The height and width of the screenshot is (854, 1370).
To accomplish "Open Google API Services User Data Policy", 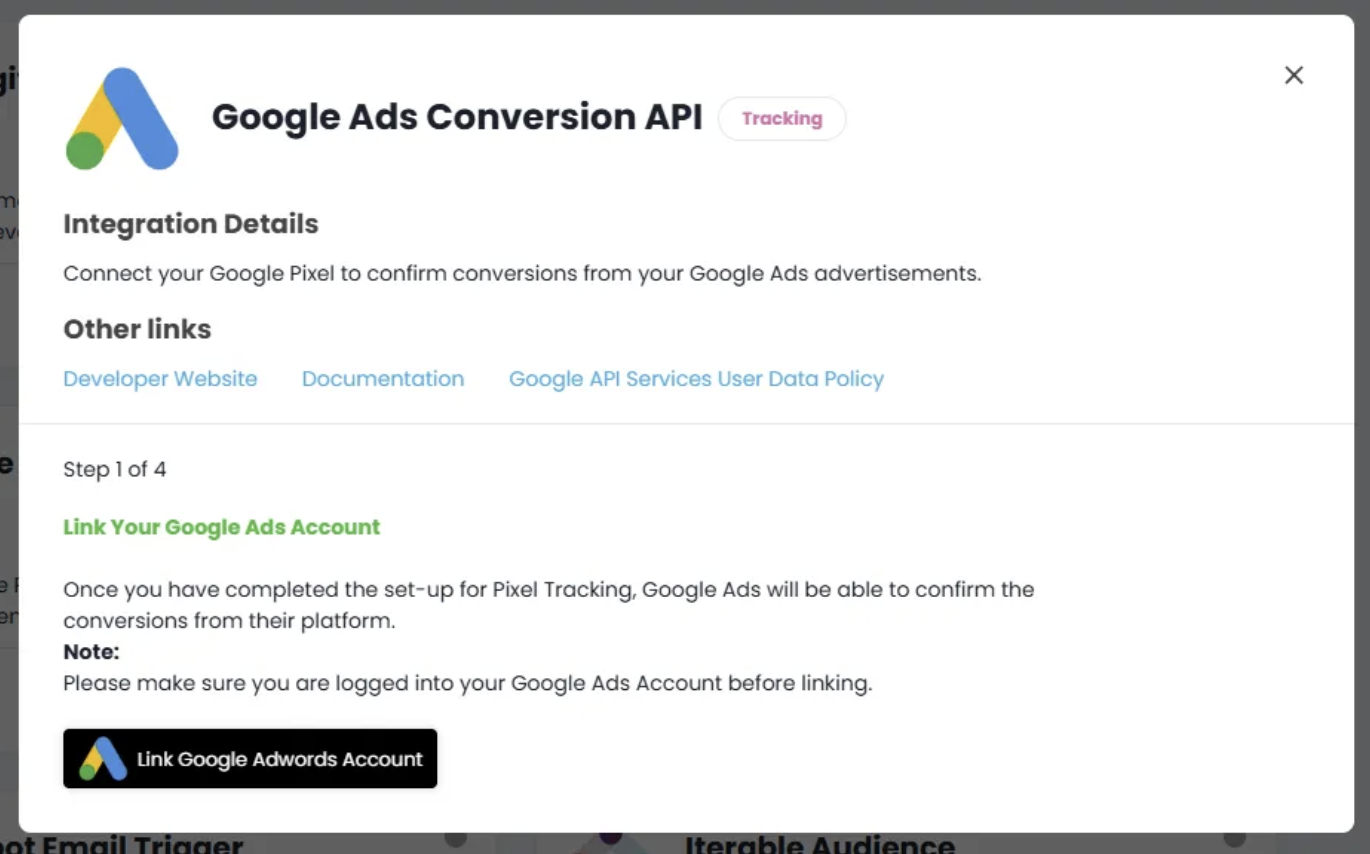I will pos(696,379).
